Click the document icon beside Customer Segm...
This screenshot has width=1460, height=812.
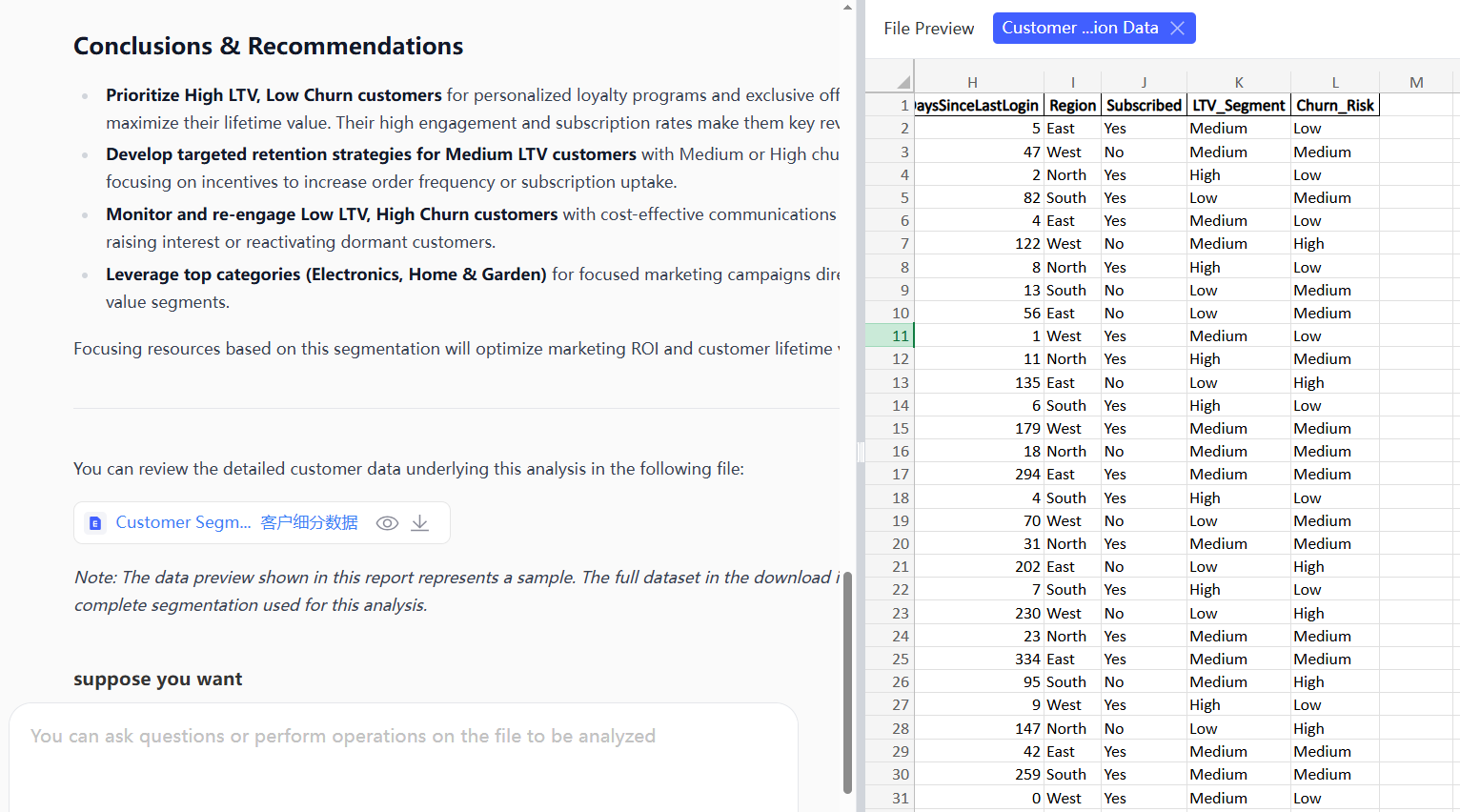point(95,523)
